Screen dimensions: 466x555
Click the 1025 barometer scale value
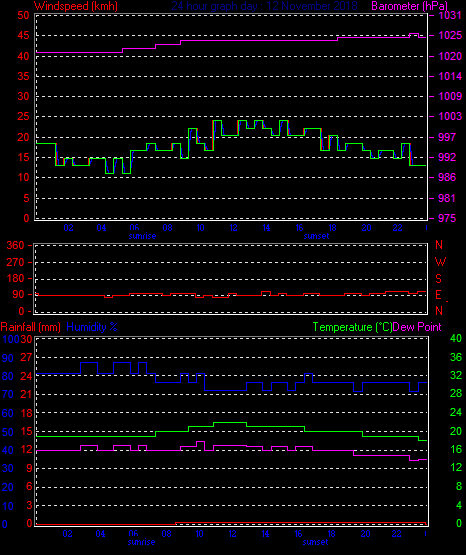[x=450, y=35]
